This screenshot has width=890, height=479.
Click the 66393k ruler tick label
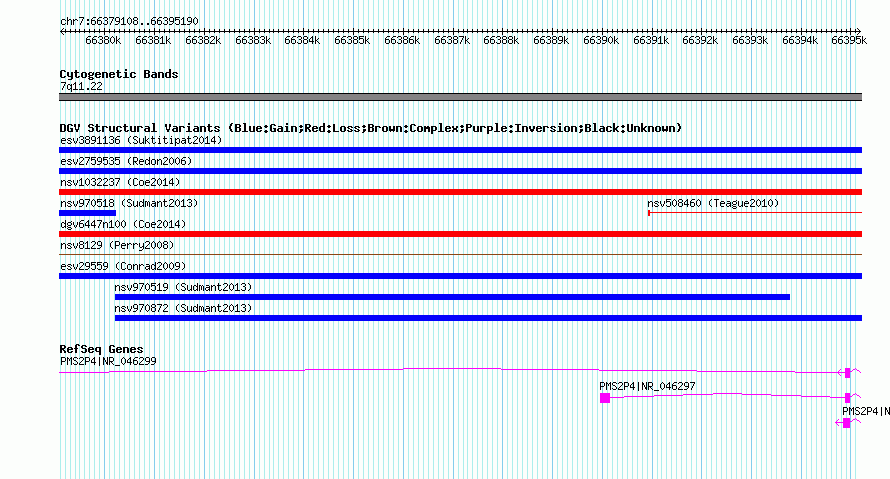pos(750,40)
